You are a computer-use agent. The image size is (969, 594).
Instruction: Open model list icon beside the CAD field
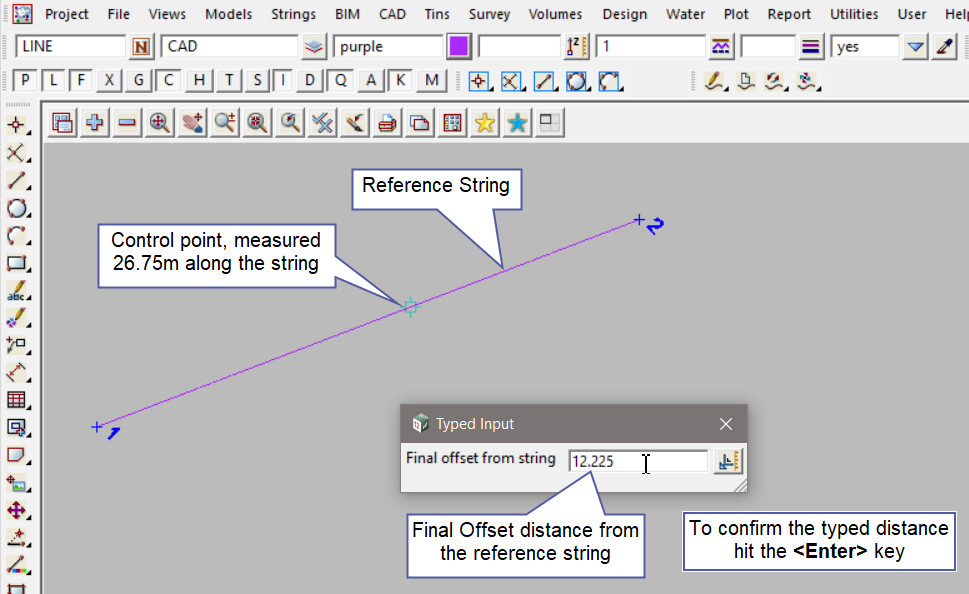coord(314,47)
